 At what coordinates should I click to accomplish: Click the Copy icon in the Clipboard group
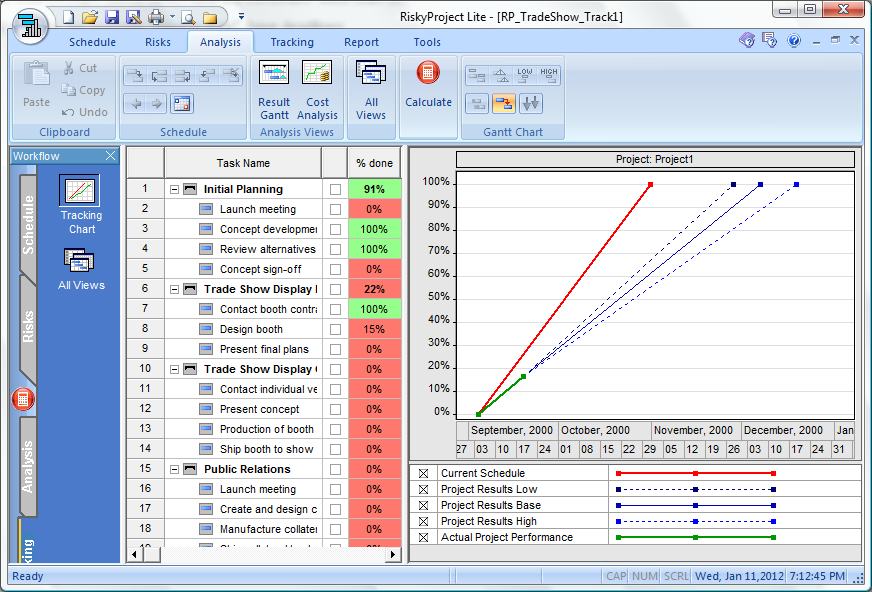pos(84,90)
